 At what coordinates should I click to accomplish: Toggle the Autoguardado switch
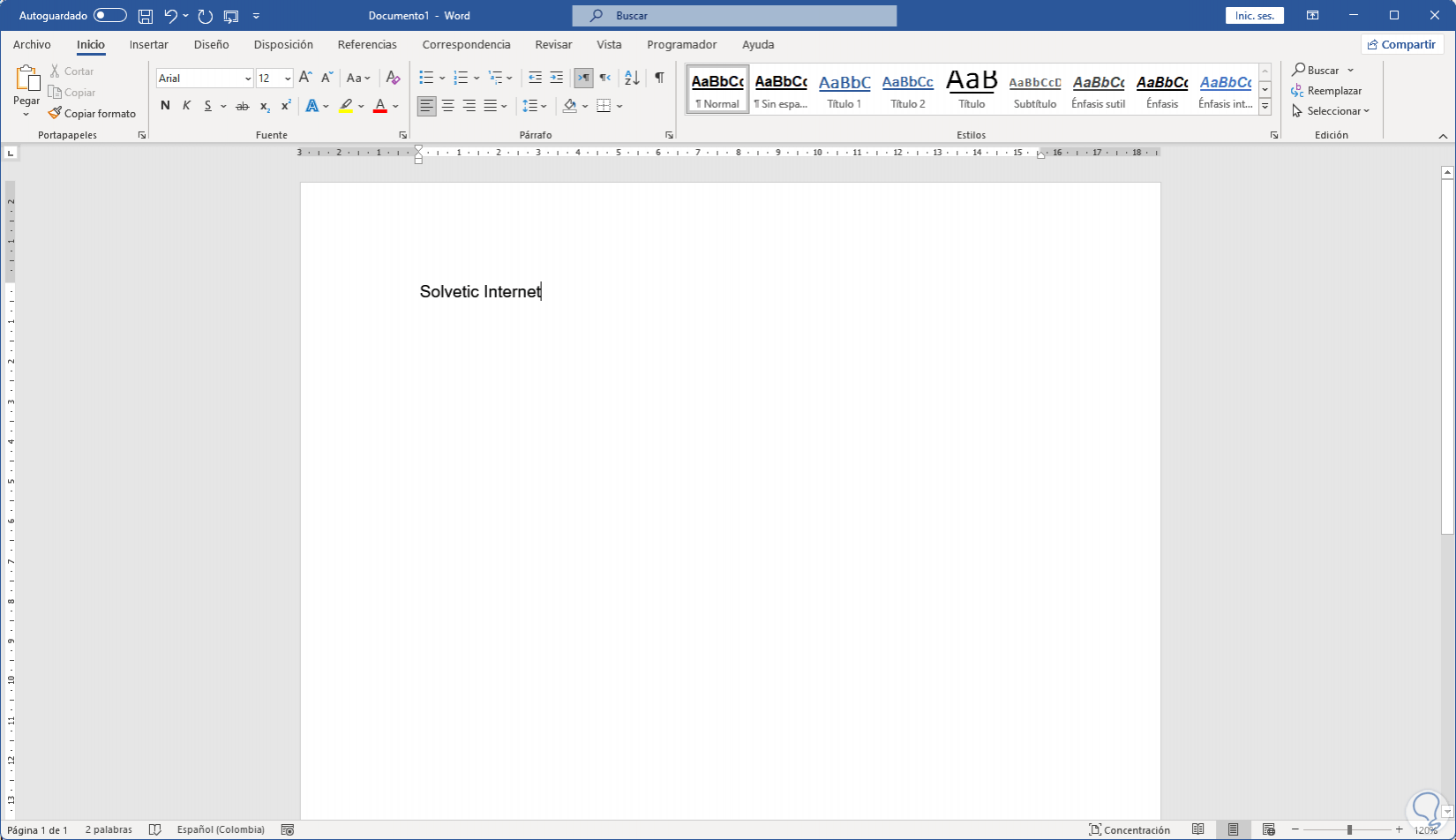point(110,16)
